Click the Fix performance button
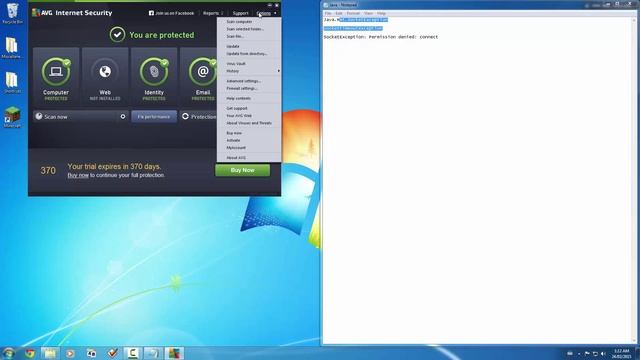Screen dimensions: 640x360 (x=154, y=117)
